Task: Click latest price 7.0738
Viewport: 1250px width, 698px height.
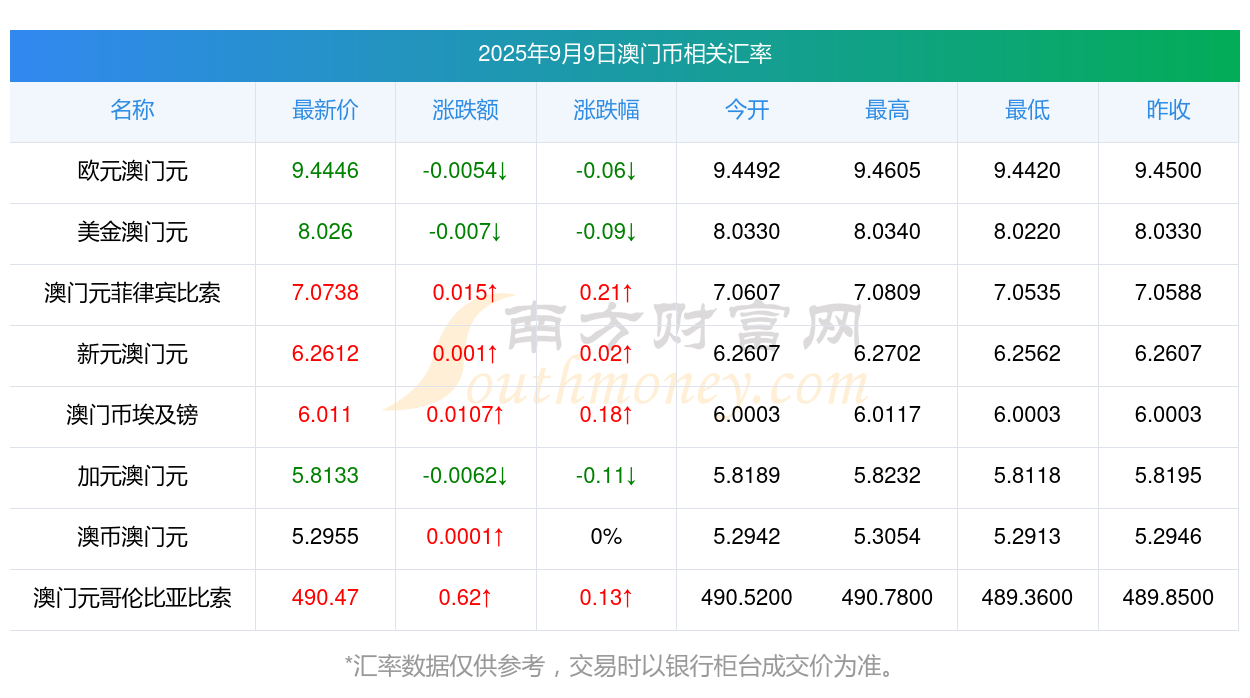Action: point(325,293)
